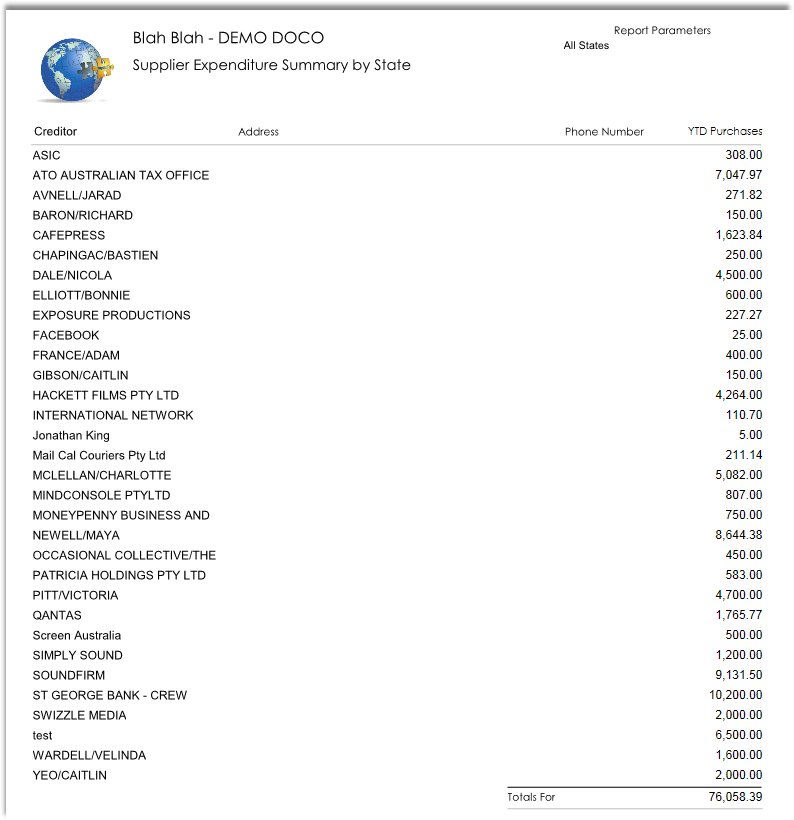Select the ASIC creditor row
The width and height of the screenshot is (794, 820).
[397, 155]
